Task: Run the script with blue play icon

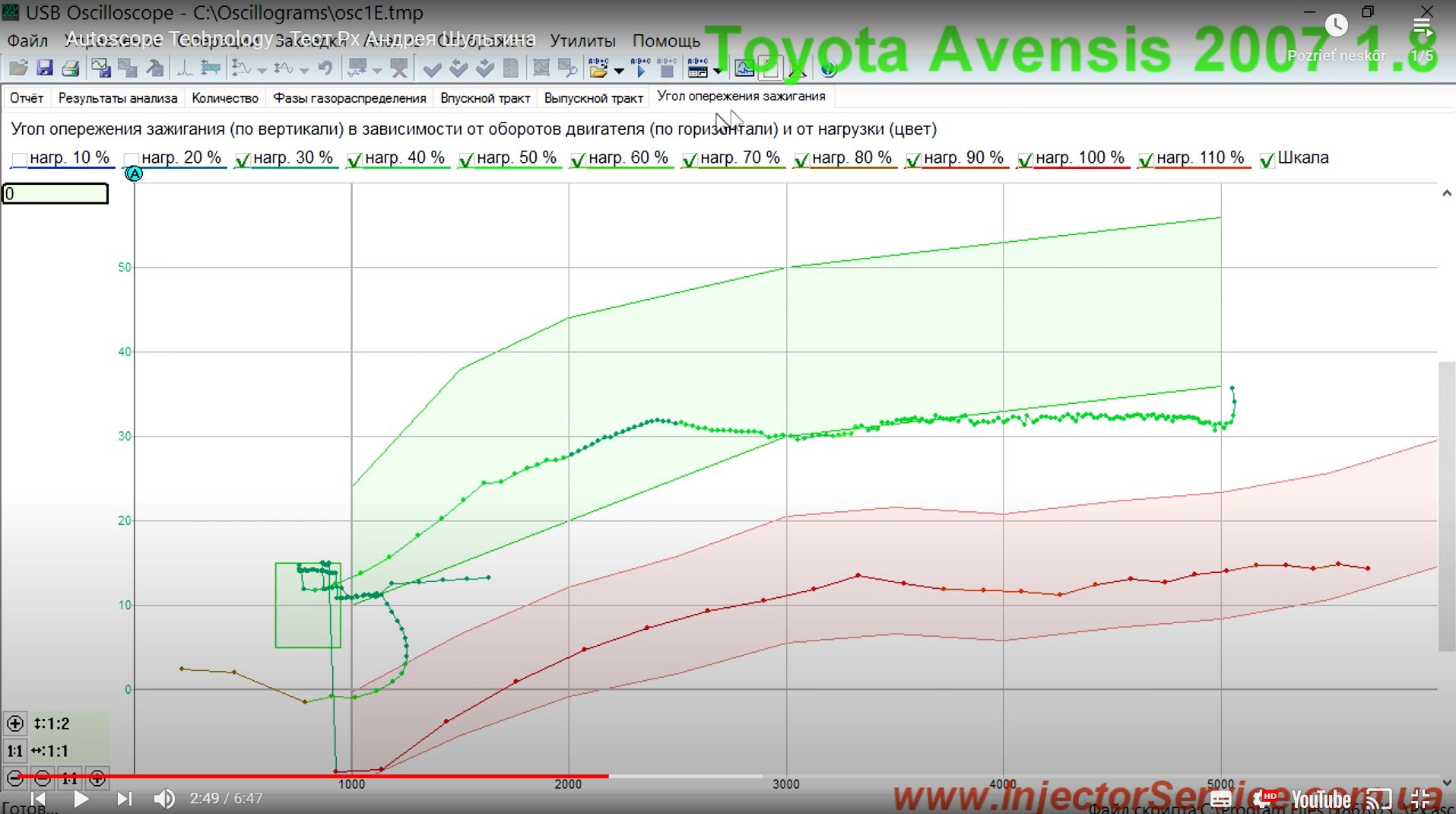Action: pyautogui.click(x=640, y=68)
